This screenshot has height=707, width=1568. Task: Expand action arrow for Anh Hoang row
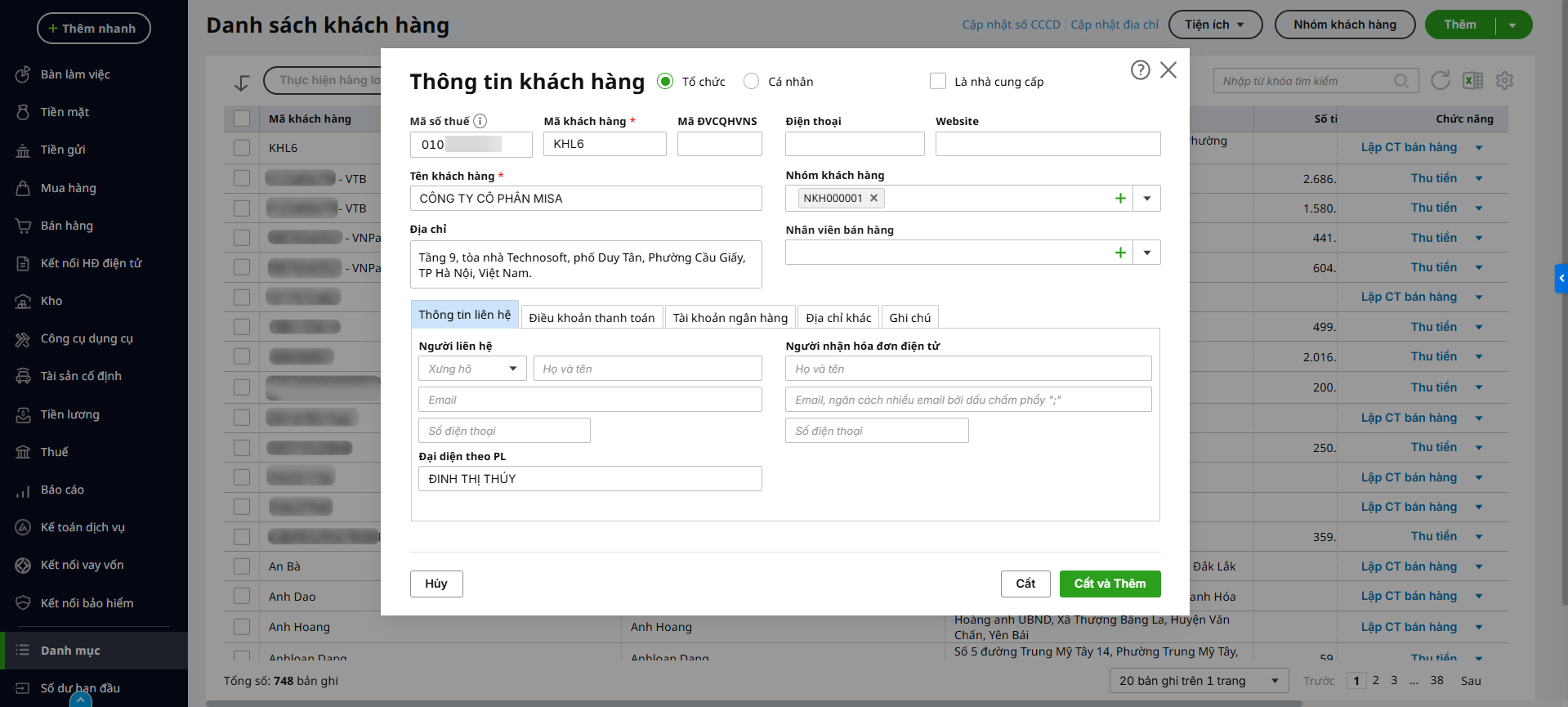(x=1479, y=627)
